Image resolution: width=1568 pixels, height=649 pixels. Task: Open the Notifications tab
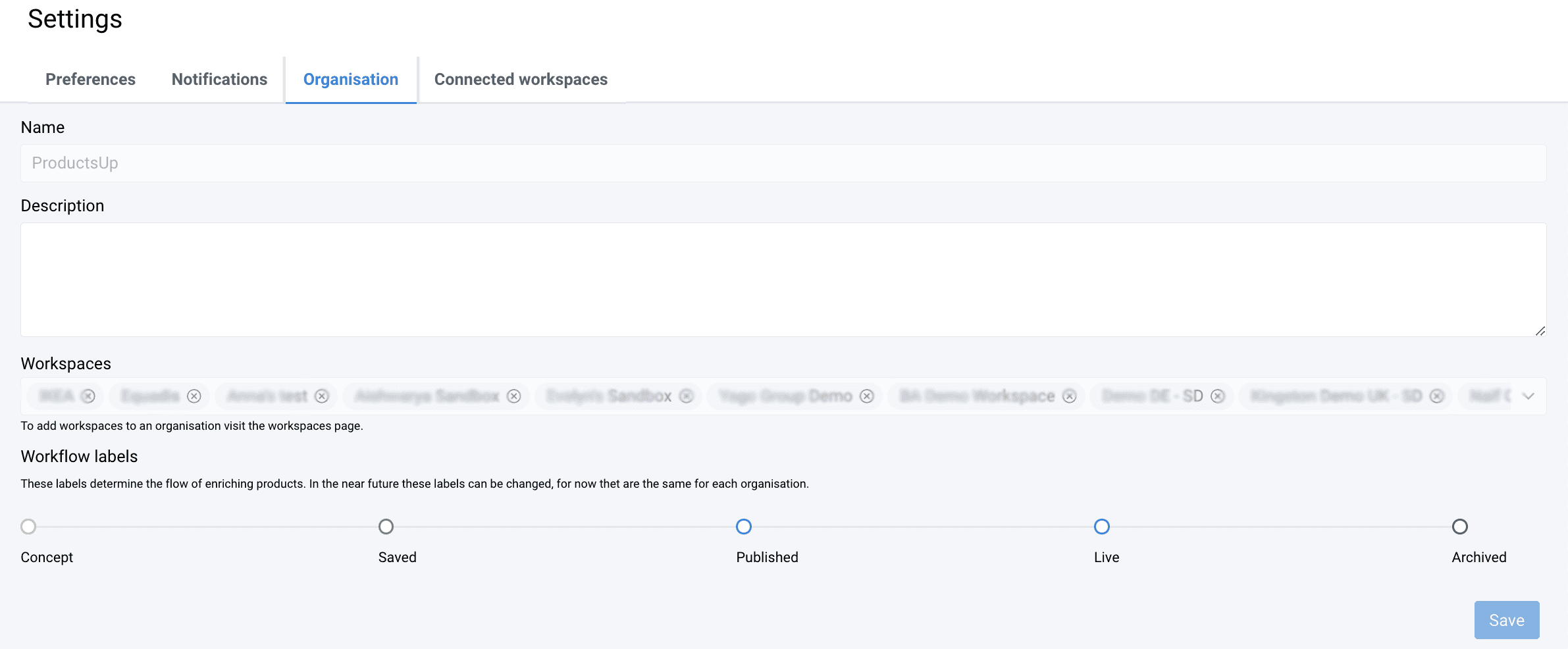pyautogui.click(x=219, y=80)
